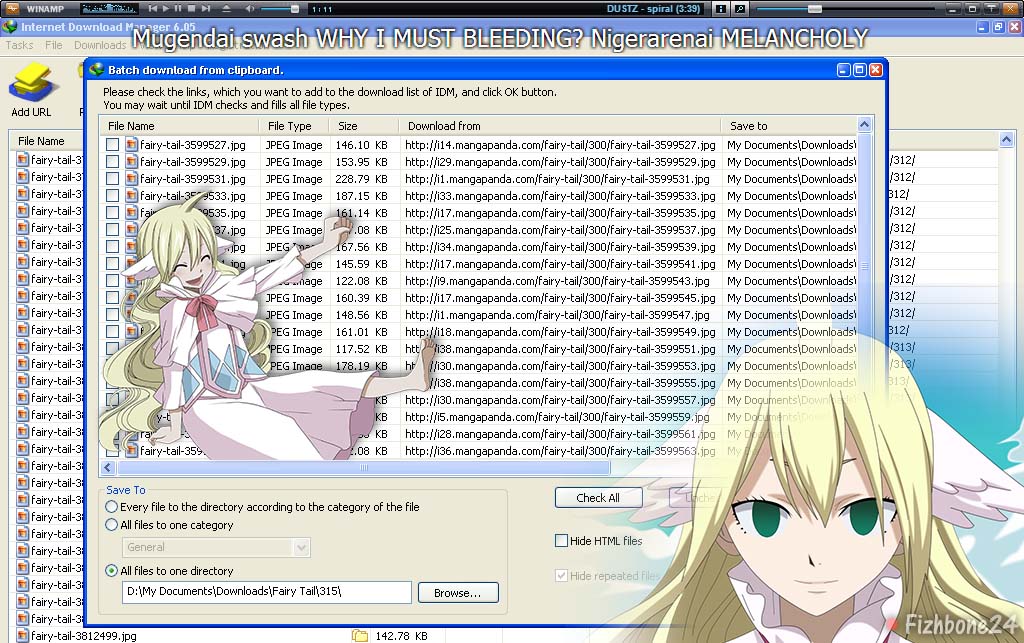
Task: Open Winamp file info icon
Action: [x=721, y=9]
